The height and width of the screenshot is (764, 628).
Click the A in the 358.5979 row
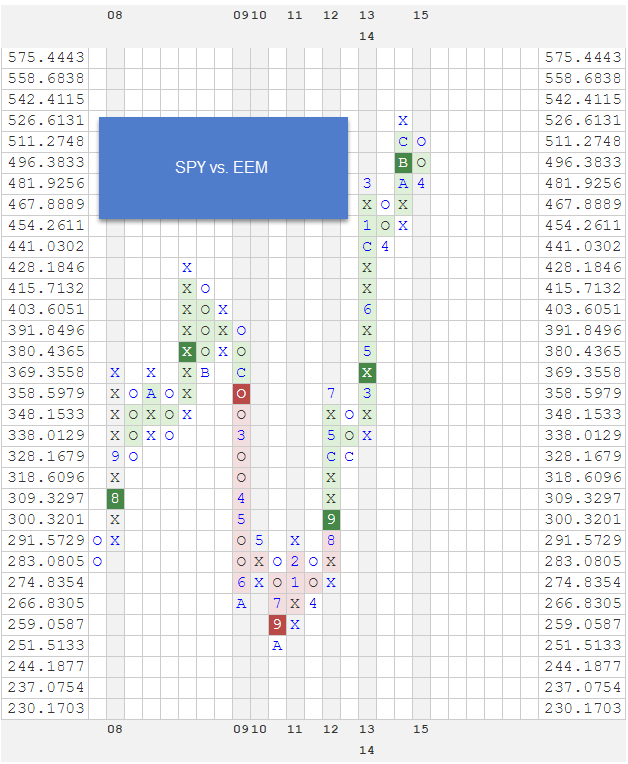tap(151, 394)
